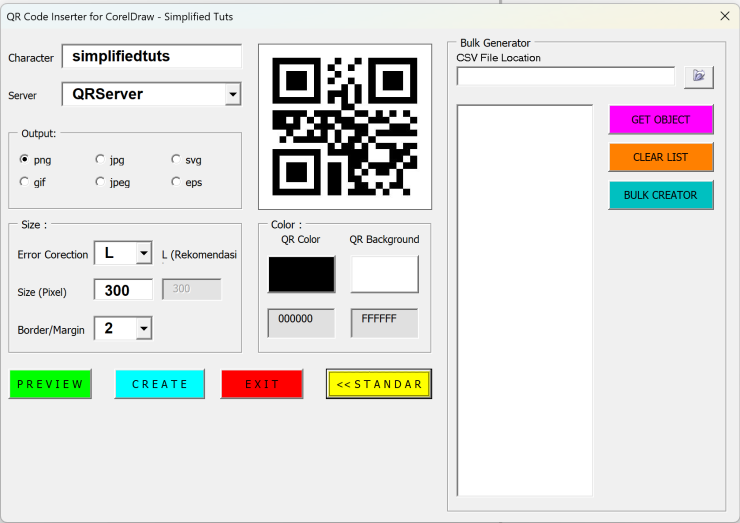The height and width of the screenshot is (523, 740).
Task: Pick the black QR Color swatch
Action: pyautogui.click(x=302, y=274)
